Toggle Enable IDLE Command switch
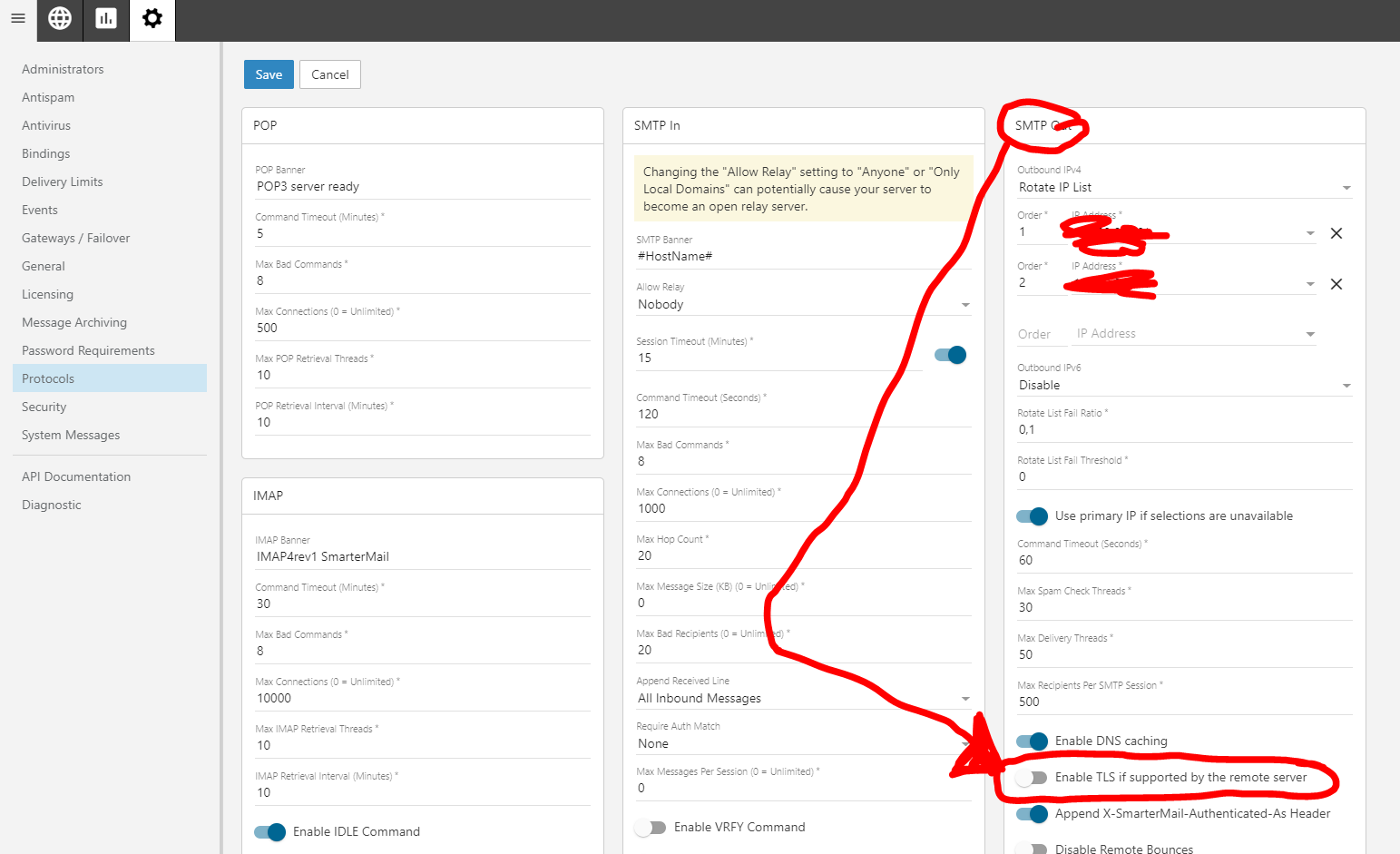The image size is (1400, 854). [269, 832]
